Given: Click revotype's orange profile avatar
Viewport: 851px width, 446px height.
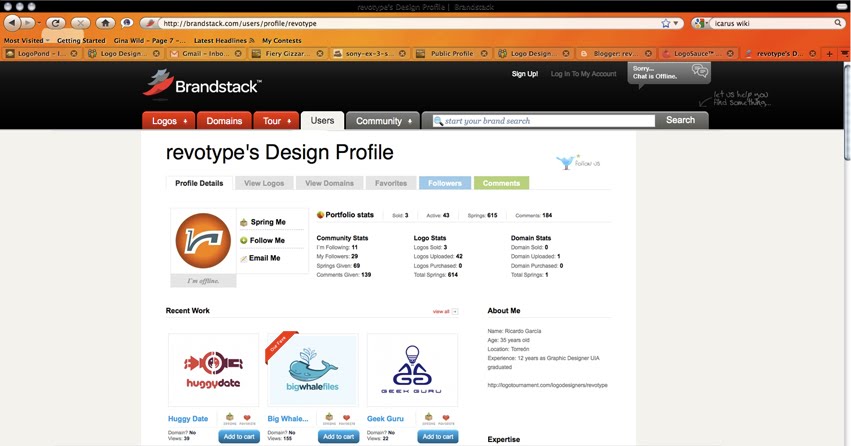Looking at the screenshot, I should coord(203,240).
